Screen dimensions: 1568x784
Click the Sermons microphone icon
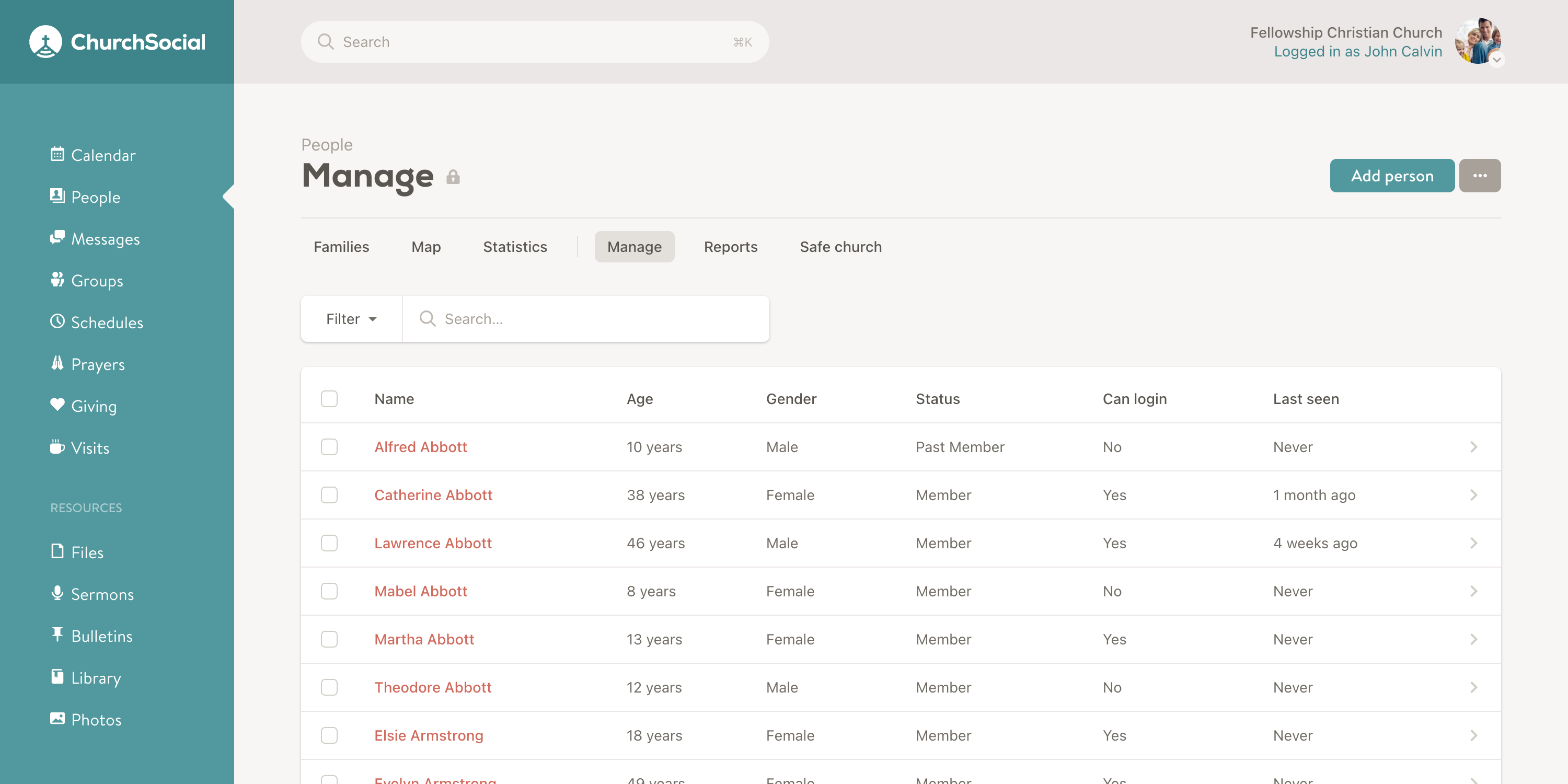click(x=57, y=593)
